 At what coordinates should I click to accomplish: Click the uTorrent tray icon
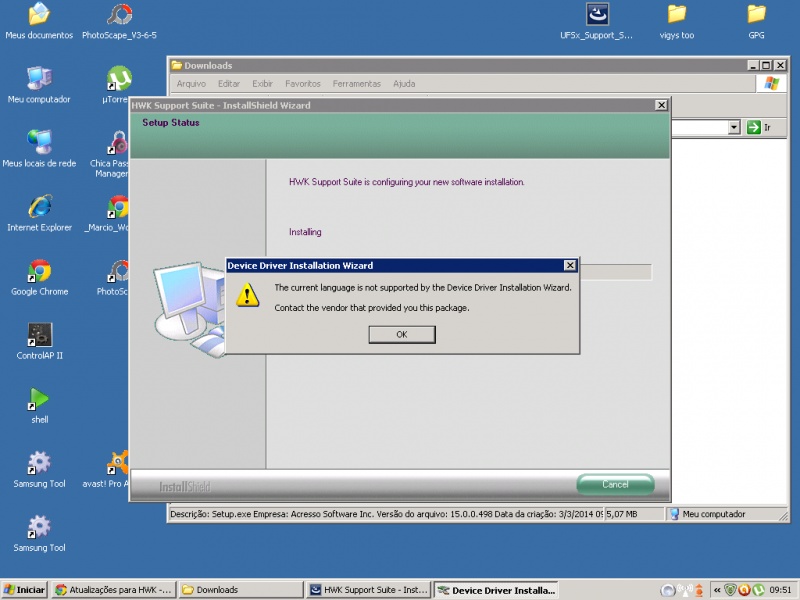759,590
